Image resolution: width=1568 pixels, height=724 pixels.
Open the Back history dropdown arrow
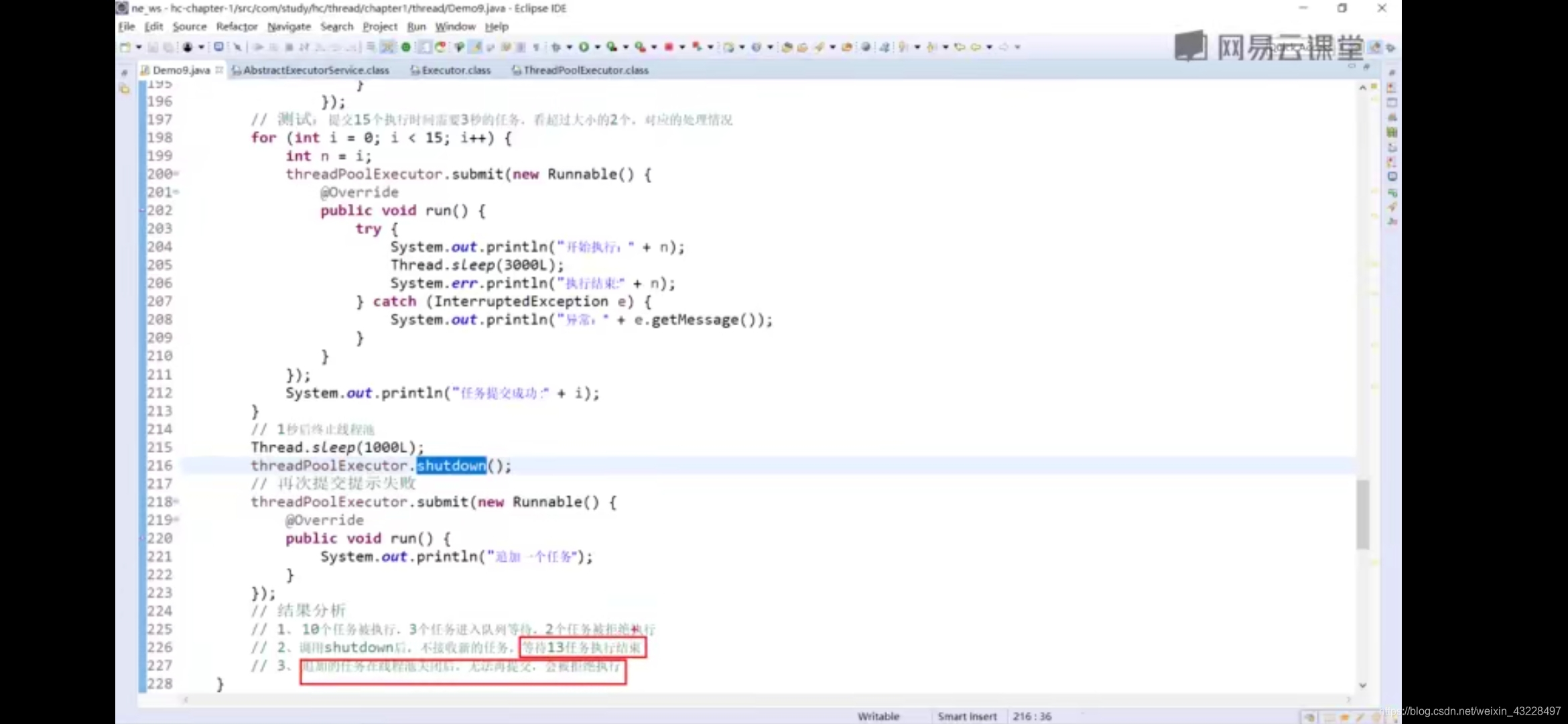[989, 47]
